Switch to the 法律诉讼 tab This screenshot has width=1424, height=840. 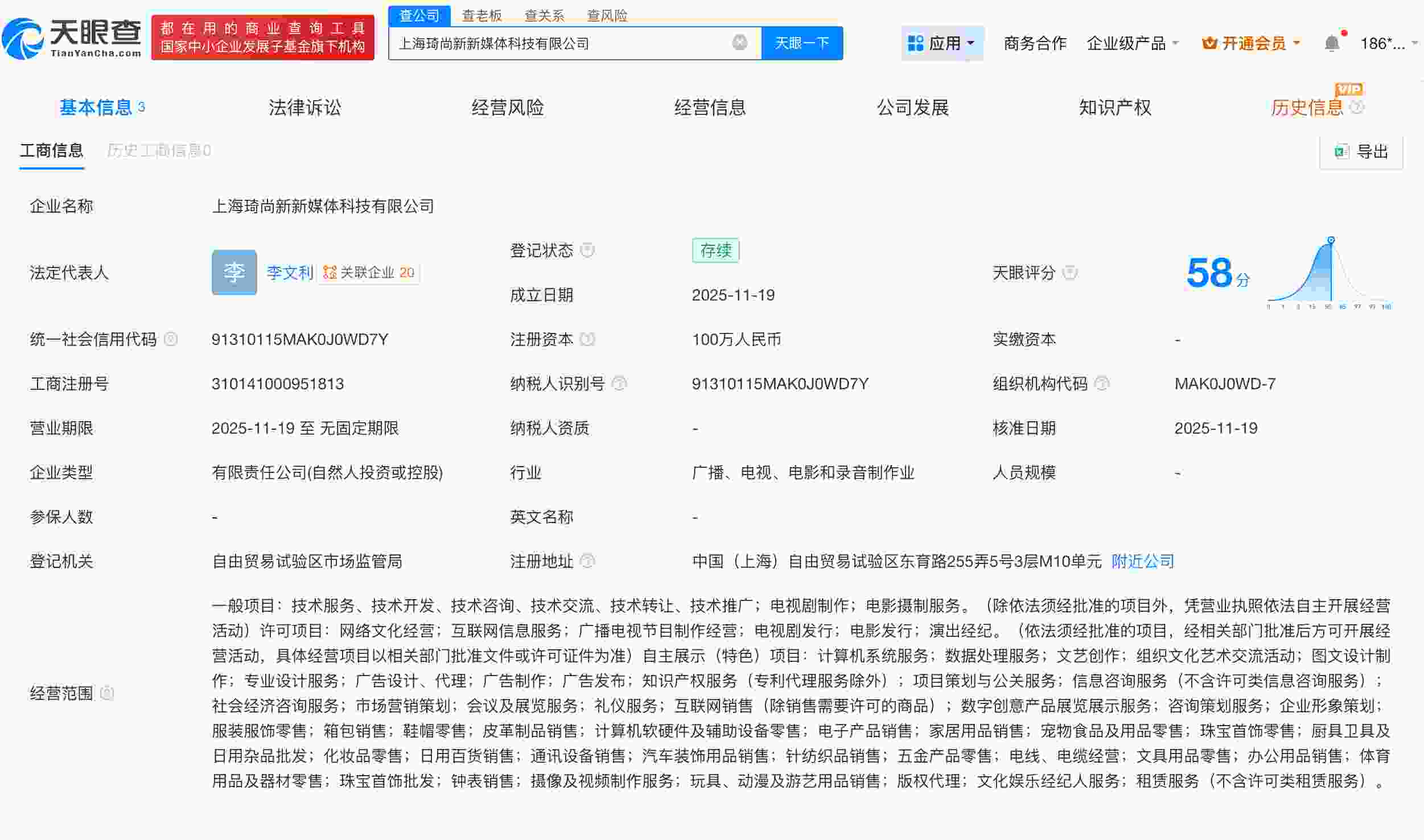coord(305,107)
